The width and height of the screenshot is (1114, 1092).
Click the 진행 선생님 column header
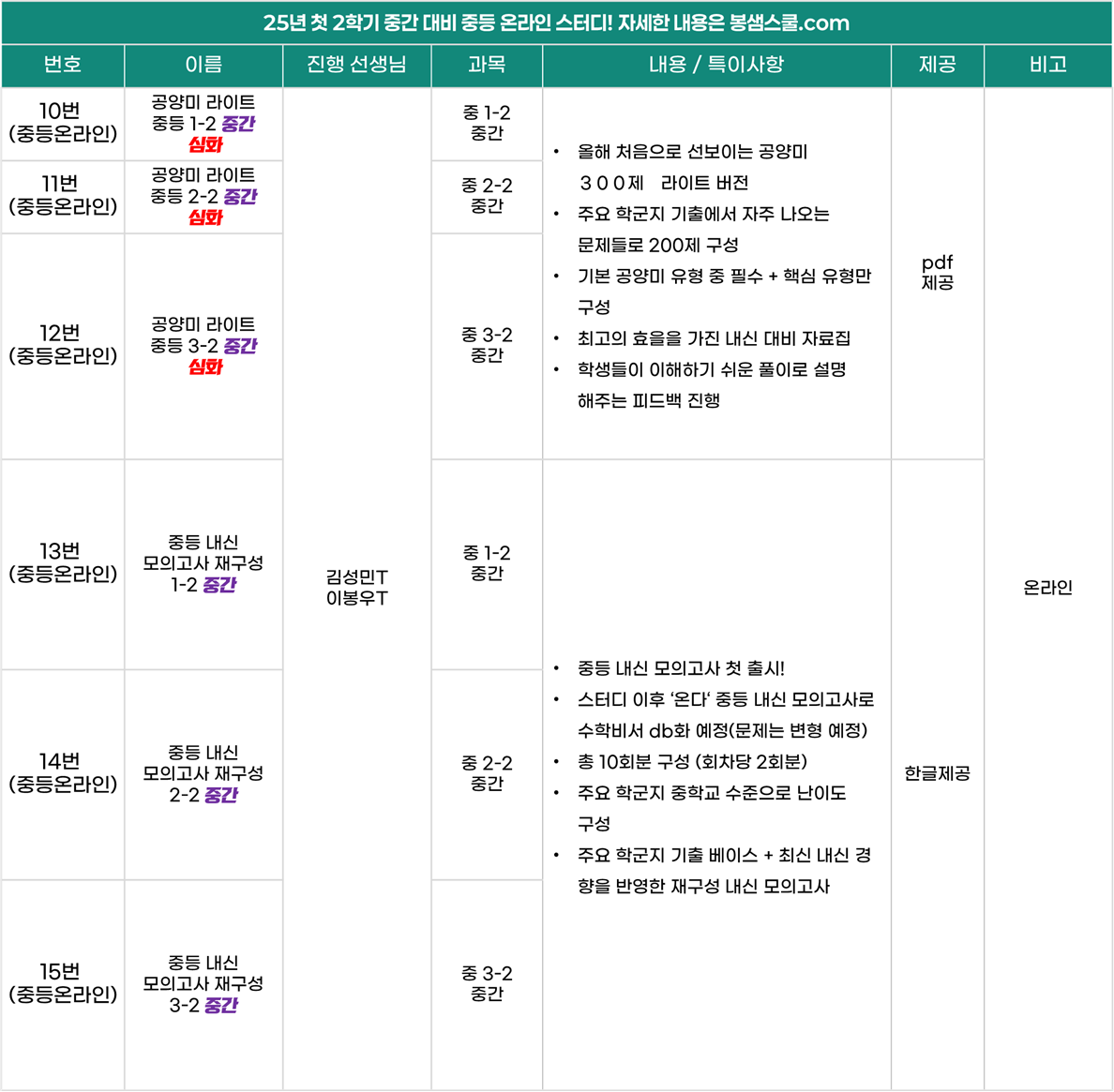tap(356, 66)
